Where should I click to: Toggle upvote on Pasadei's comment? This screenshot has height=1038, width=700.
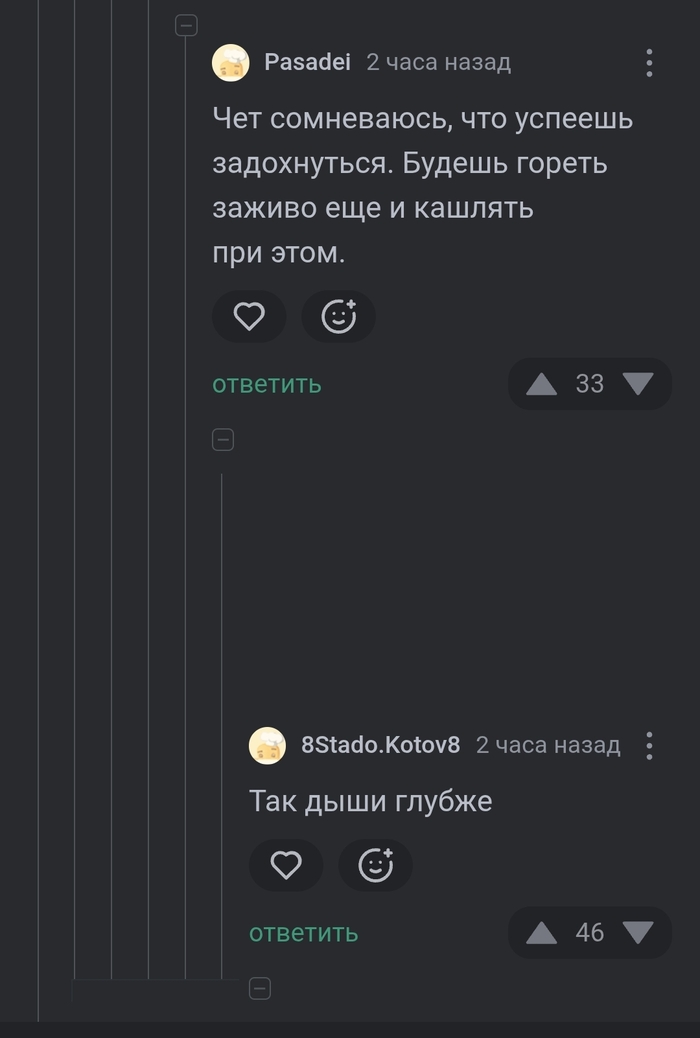click(x=541, y=383)
